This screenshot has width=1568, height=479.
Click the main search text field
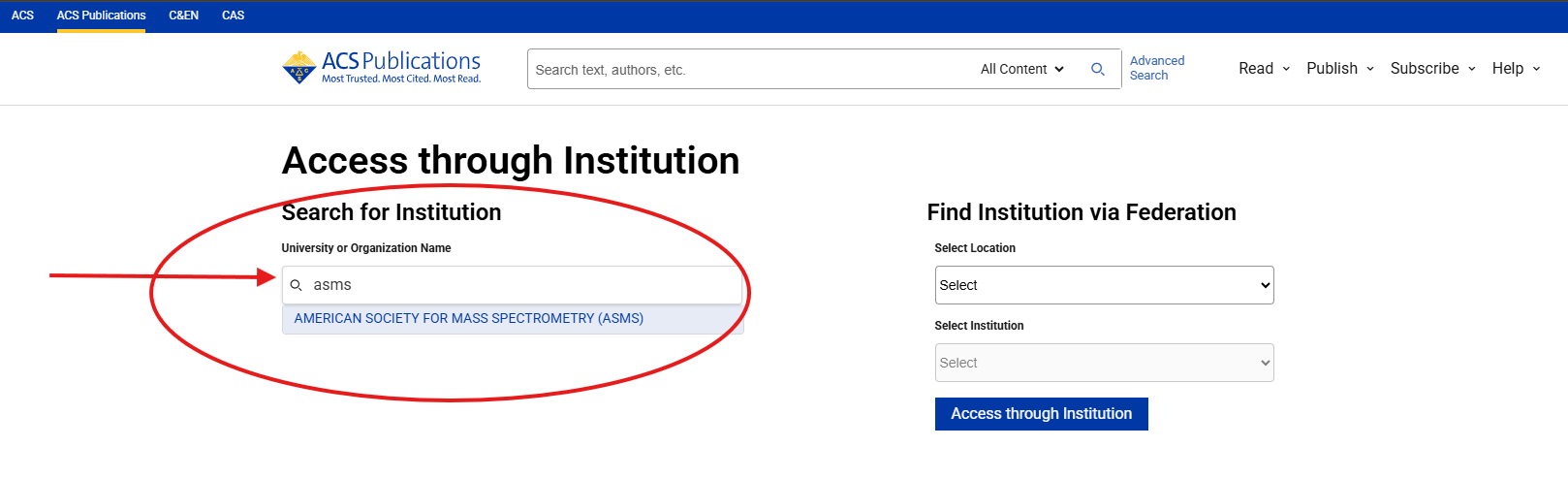(751, 70)
